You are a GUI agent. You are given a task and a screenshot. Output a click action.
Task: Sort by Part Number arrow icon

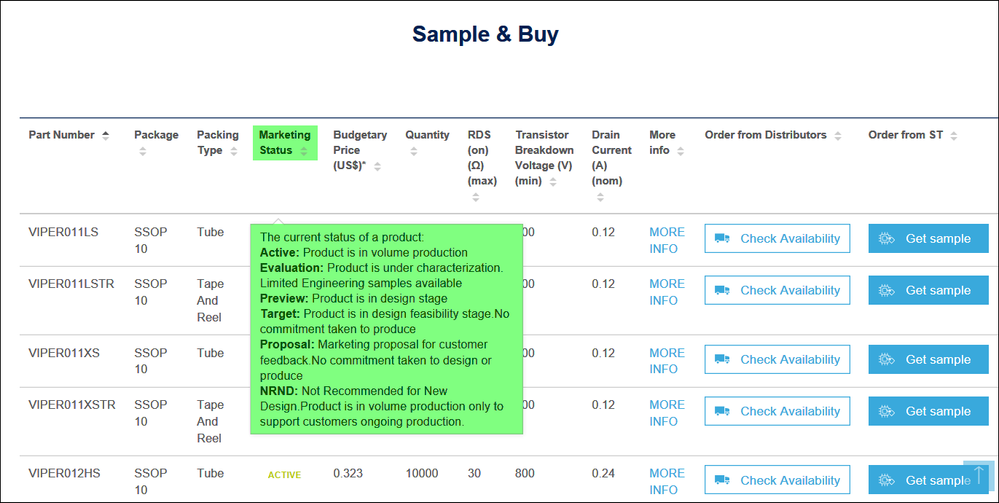(106, 135)
